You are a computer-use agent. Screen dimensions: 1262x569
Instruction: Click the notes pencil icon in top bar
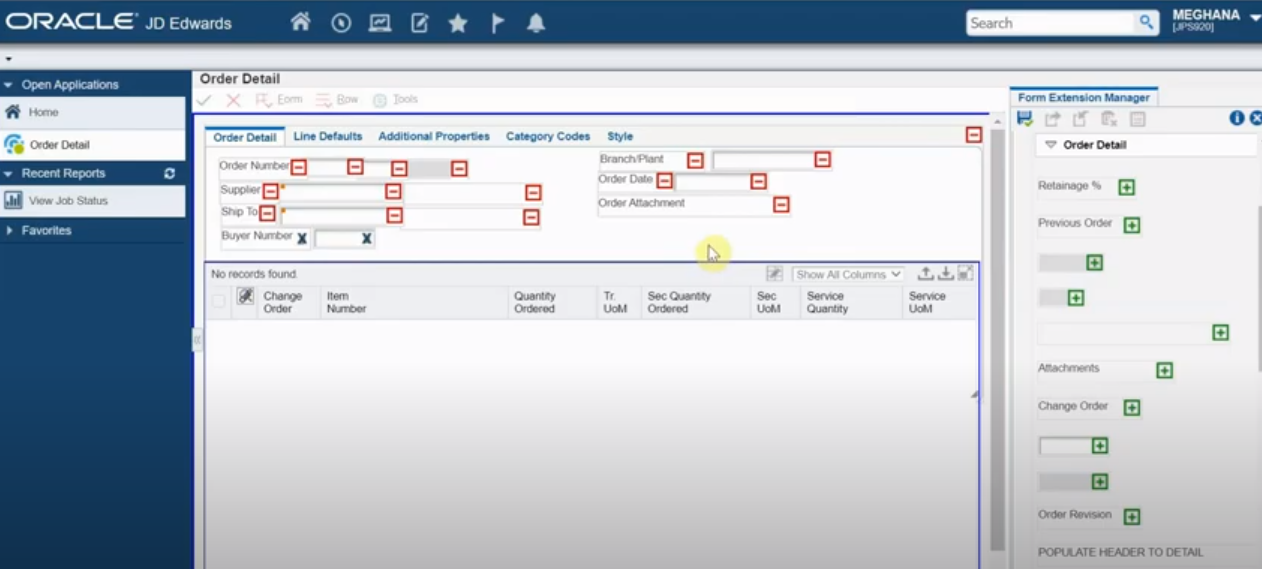click(x=420, y=23)
